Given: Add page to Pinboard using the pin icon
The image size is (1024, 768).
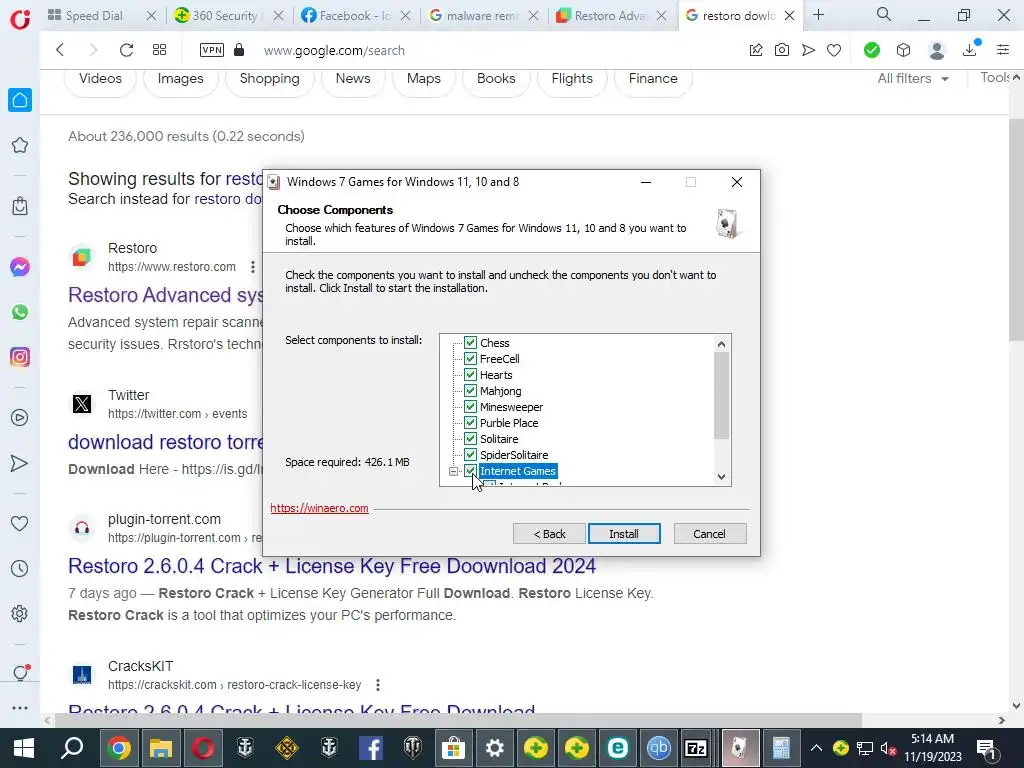Looking at the screenshot, I should (x=756, y=50).
